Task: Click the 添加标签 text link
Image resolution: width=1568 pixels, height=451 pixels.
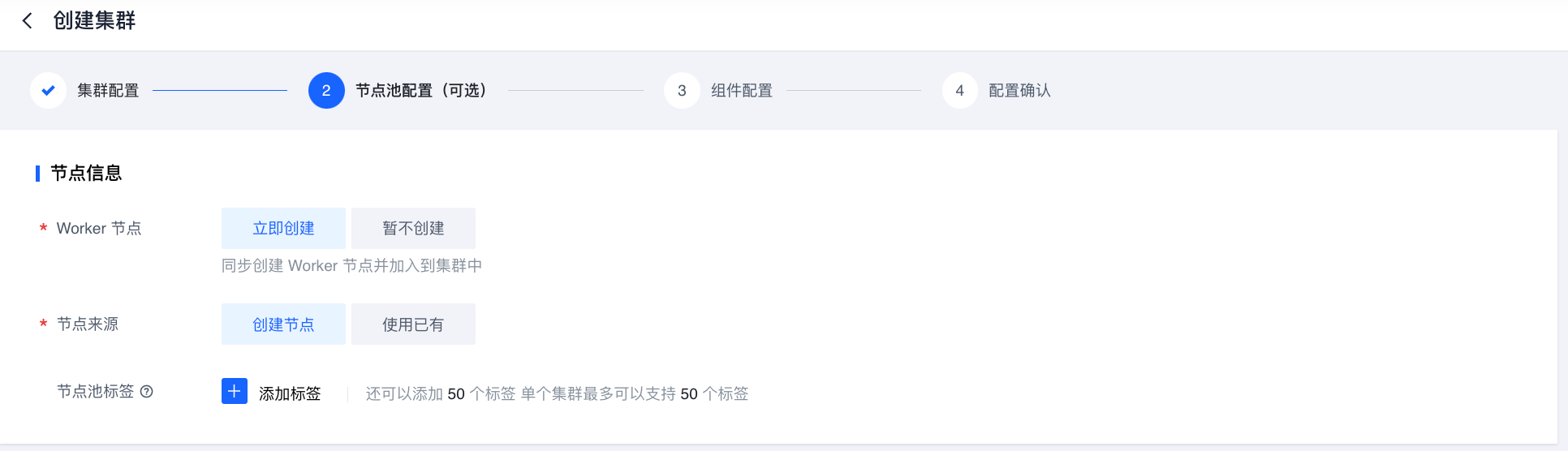Action: pos(290,393)
